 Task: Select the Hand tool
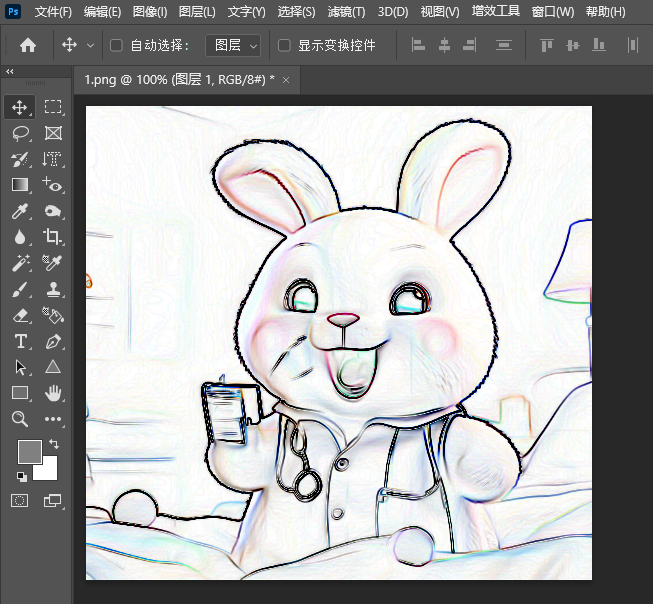pyautogui.click(x=53, y=393)
